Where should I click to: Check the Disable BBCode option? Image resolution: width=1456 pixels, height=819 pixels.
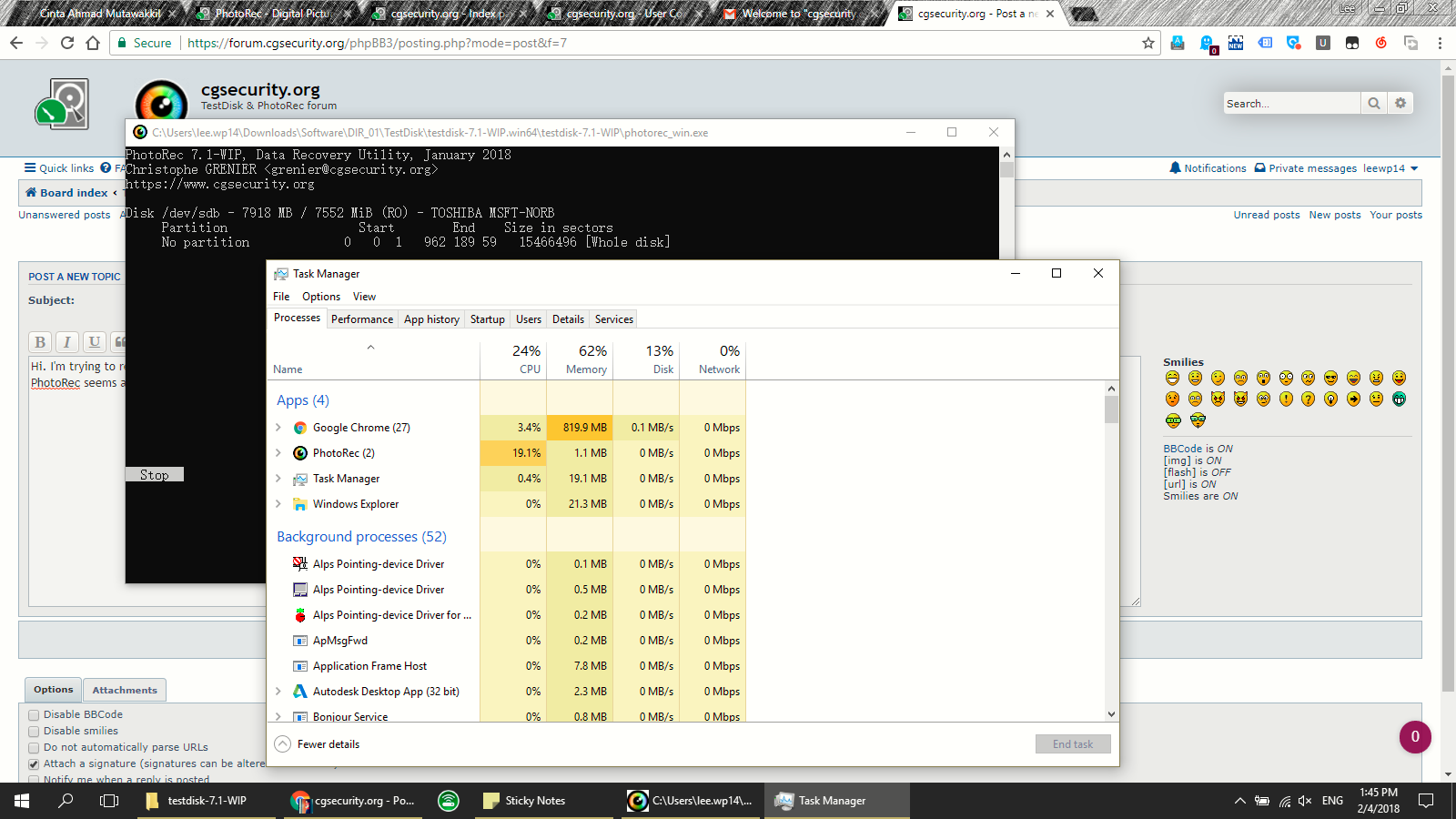[x=34, y=715]
